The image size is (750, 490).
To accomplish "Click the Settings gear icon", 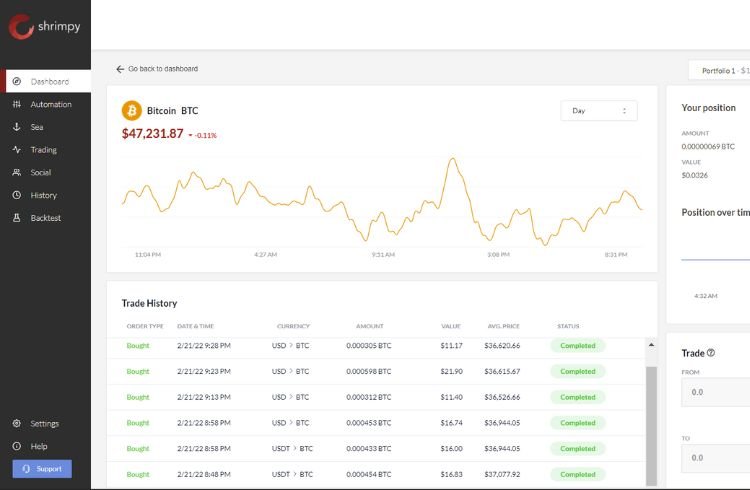I will [x=16, y=423].
